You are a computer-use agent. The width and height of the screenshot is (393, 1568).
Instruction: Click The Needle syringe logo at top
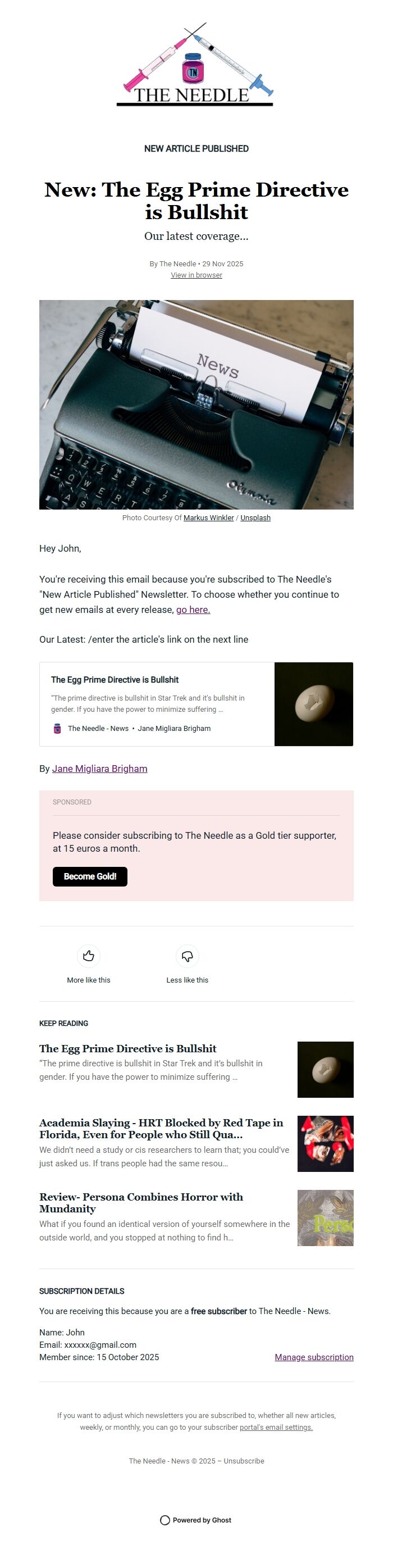[x=196, y=64]
